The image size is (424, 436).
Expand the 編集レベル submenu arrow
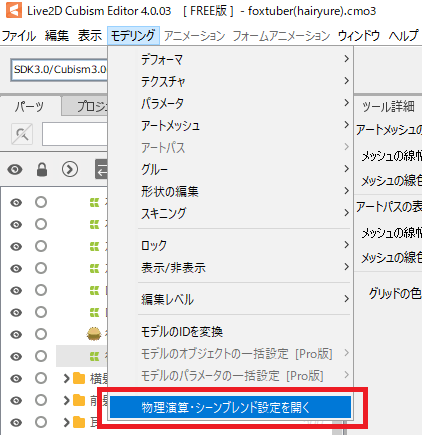coord(347,299)
